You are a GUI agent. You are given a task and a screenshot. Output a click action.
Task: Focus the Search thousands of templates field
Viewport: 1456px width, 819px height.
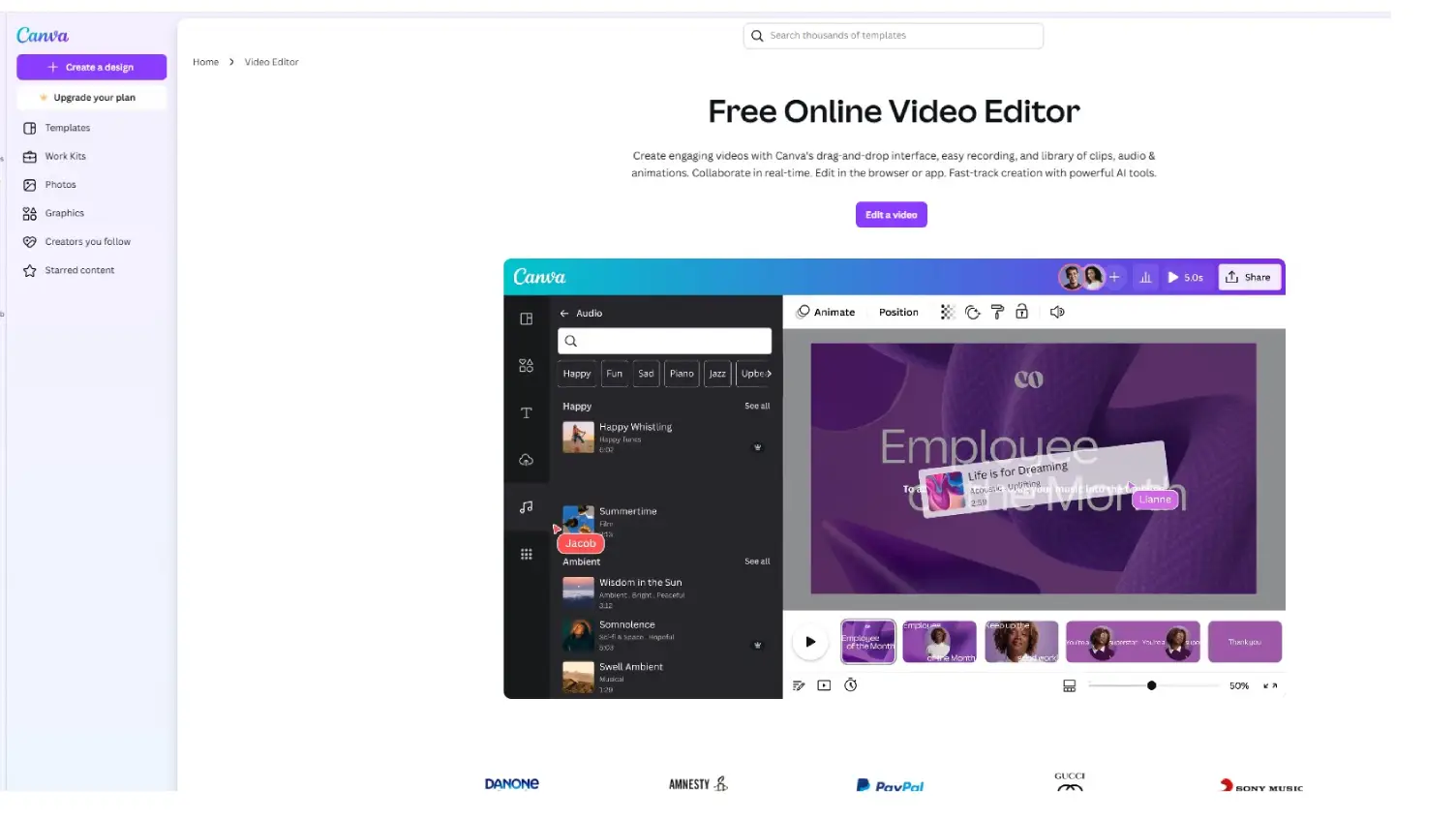(x=894, y=36)
